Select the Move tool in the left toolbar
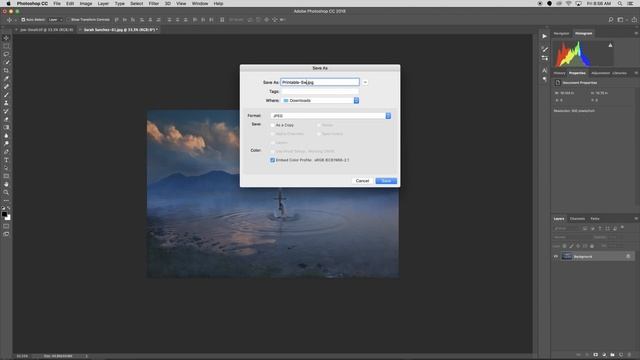640x360 pixels. point(6,38)
